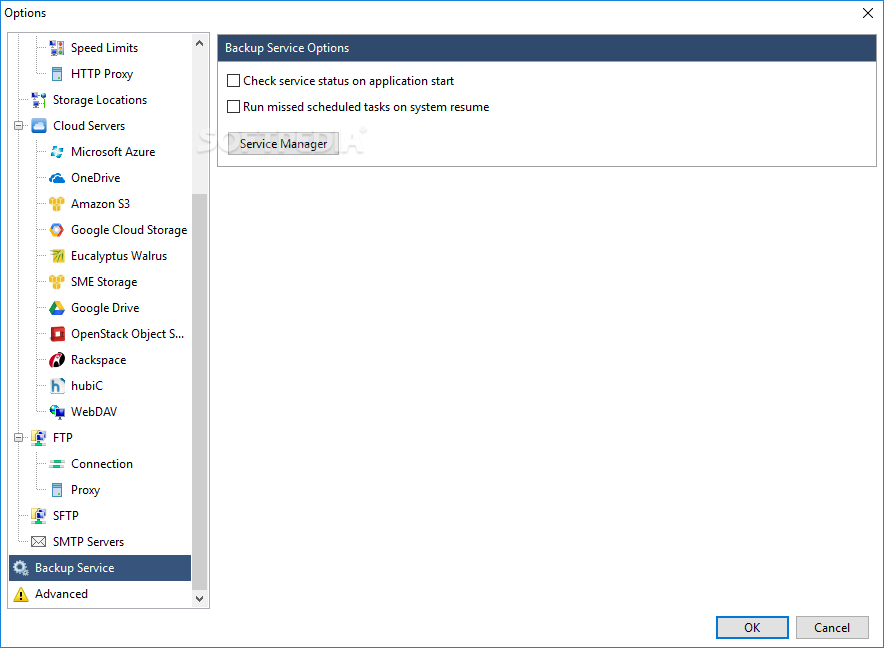Image resolution: width=884 pixels, height=648 pixels.
Task: Click the Amazon S3 icon
Action: tap(57, 204)
